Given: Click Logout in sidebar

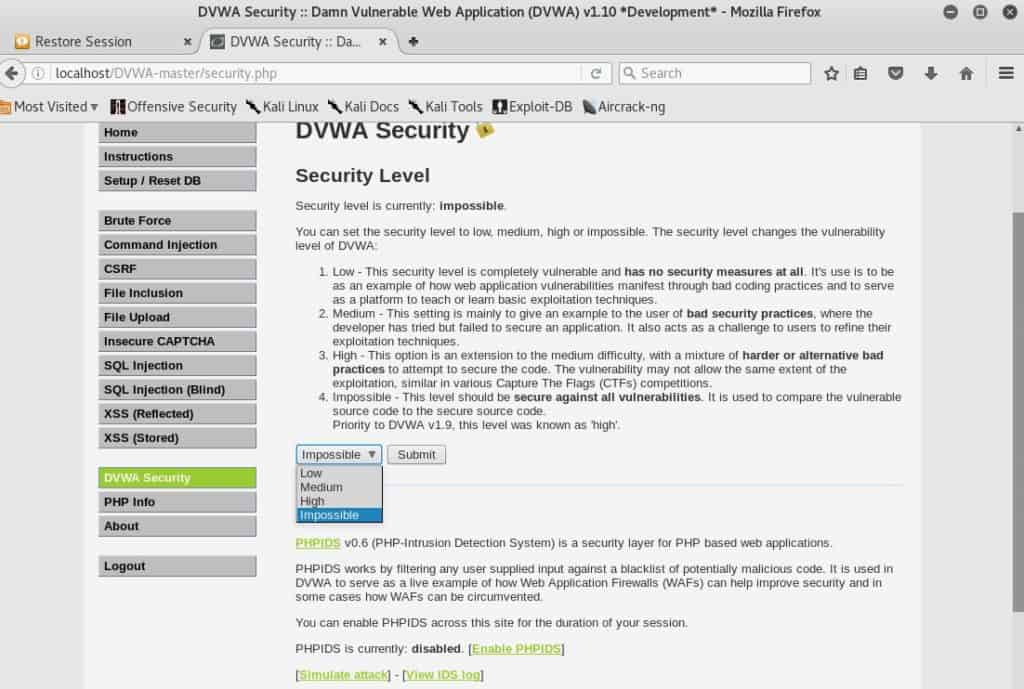Looking at the screenshot, I should click(x=177, y=566).
